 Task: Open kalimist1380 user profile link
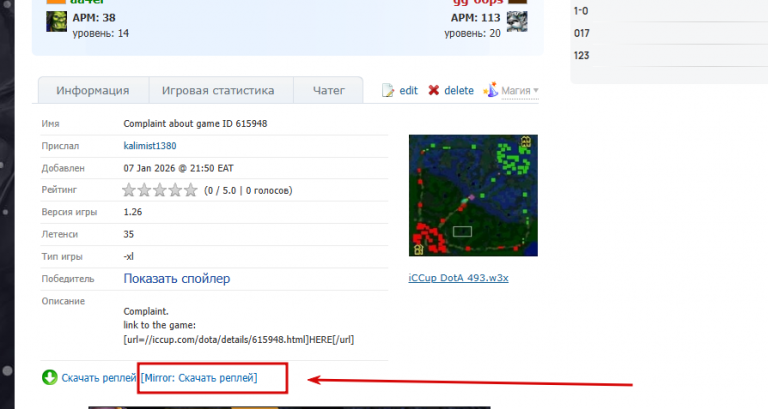coord(150,145)
